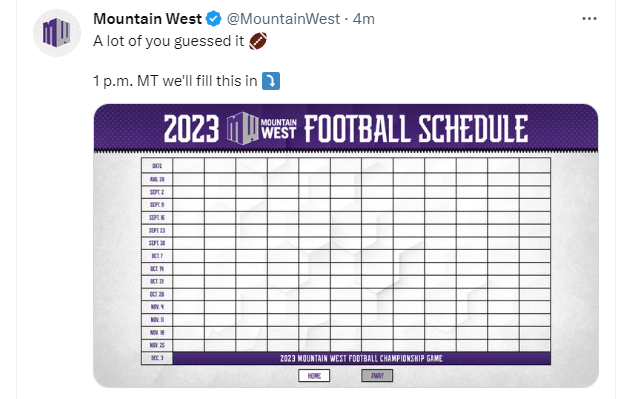
Task: Select the NOV. 25 row label
Action: point(157,345)
